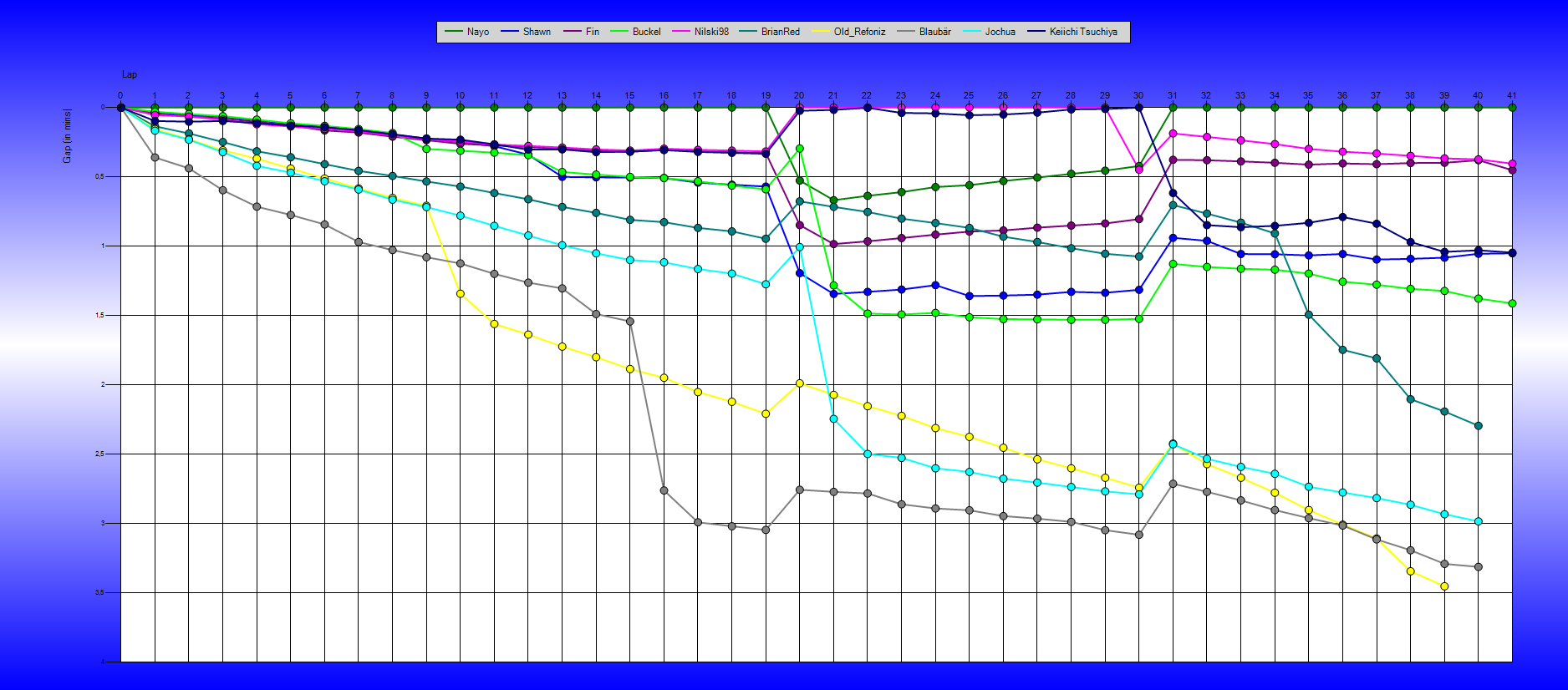
Task: Click lap number 15 on the top axis
Action: tap(629, 95)
